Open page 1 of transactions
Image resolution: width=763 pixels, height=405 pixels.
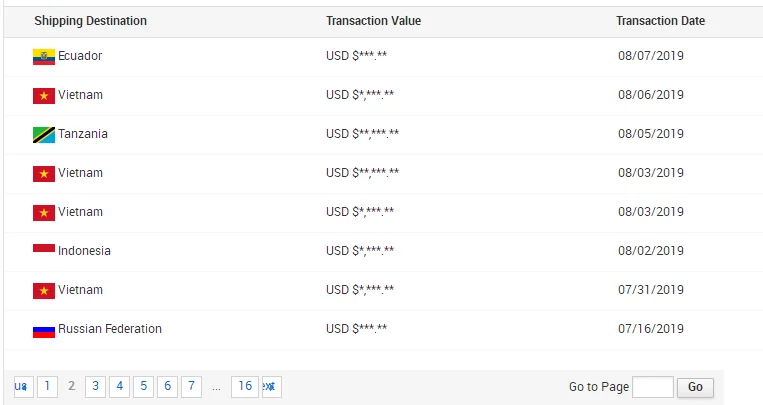point(47,386)
